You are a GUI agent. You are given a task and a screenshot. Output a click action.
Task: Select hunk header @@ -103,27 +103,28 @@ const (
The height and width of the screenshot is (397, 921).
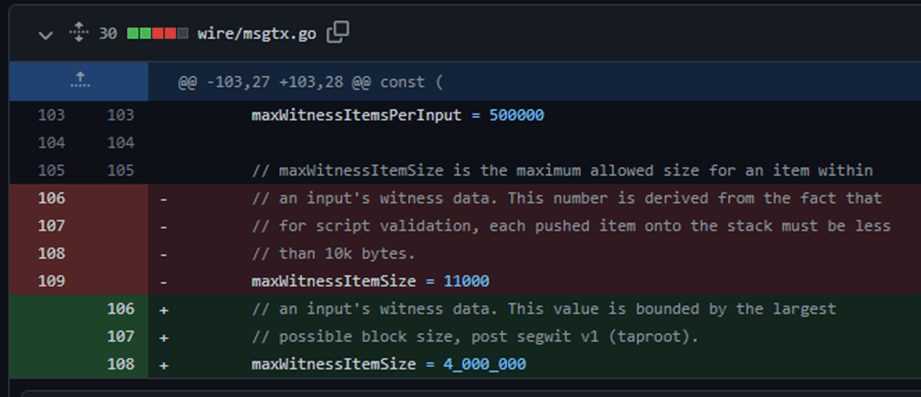tap(310, 82)
